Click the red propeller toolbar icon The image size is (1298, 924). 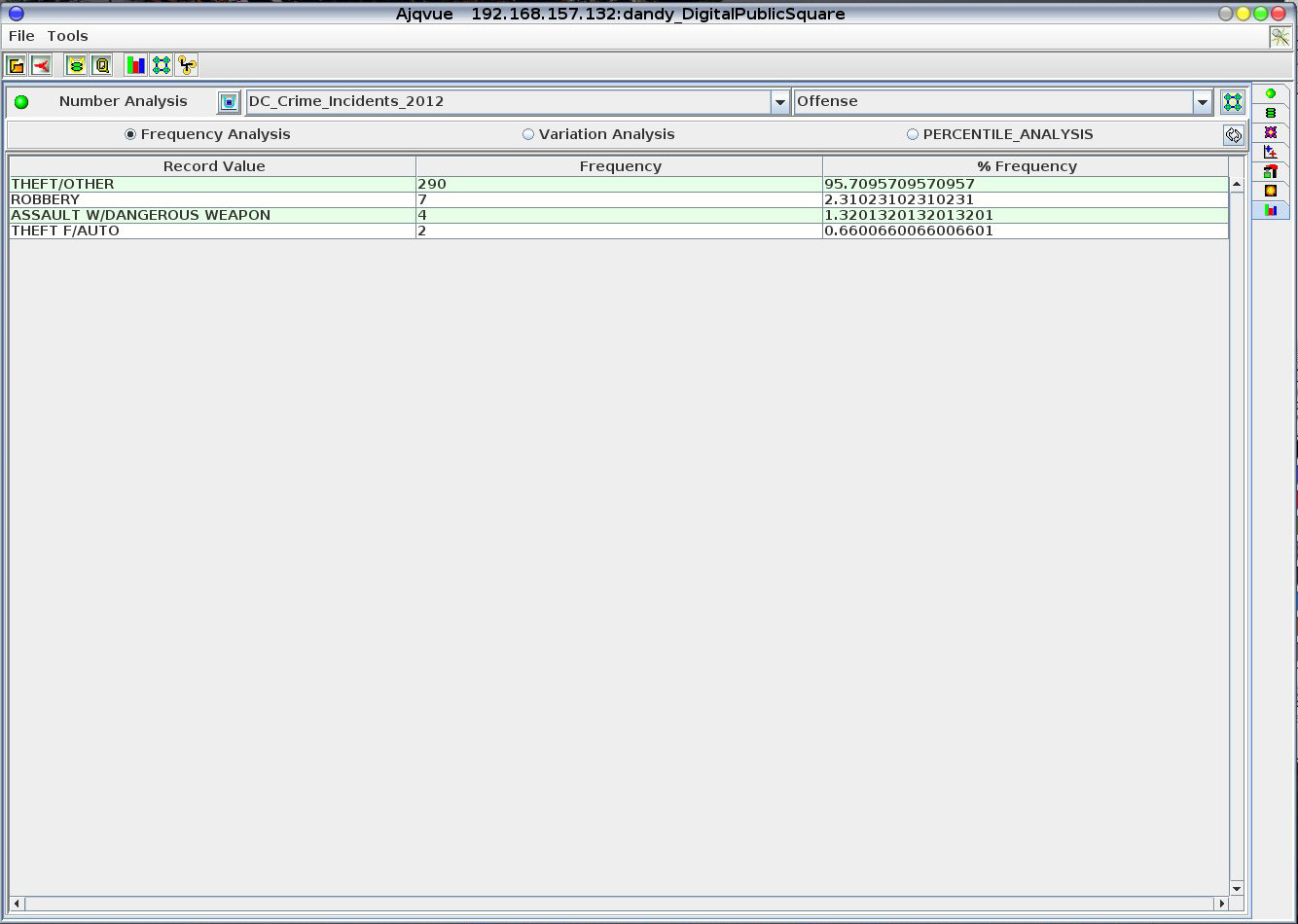tap(42, 65)
